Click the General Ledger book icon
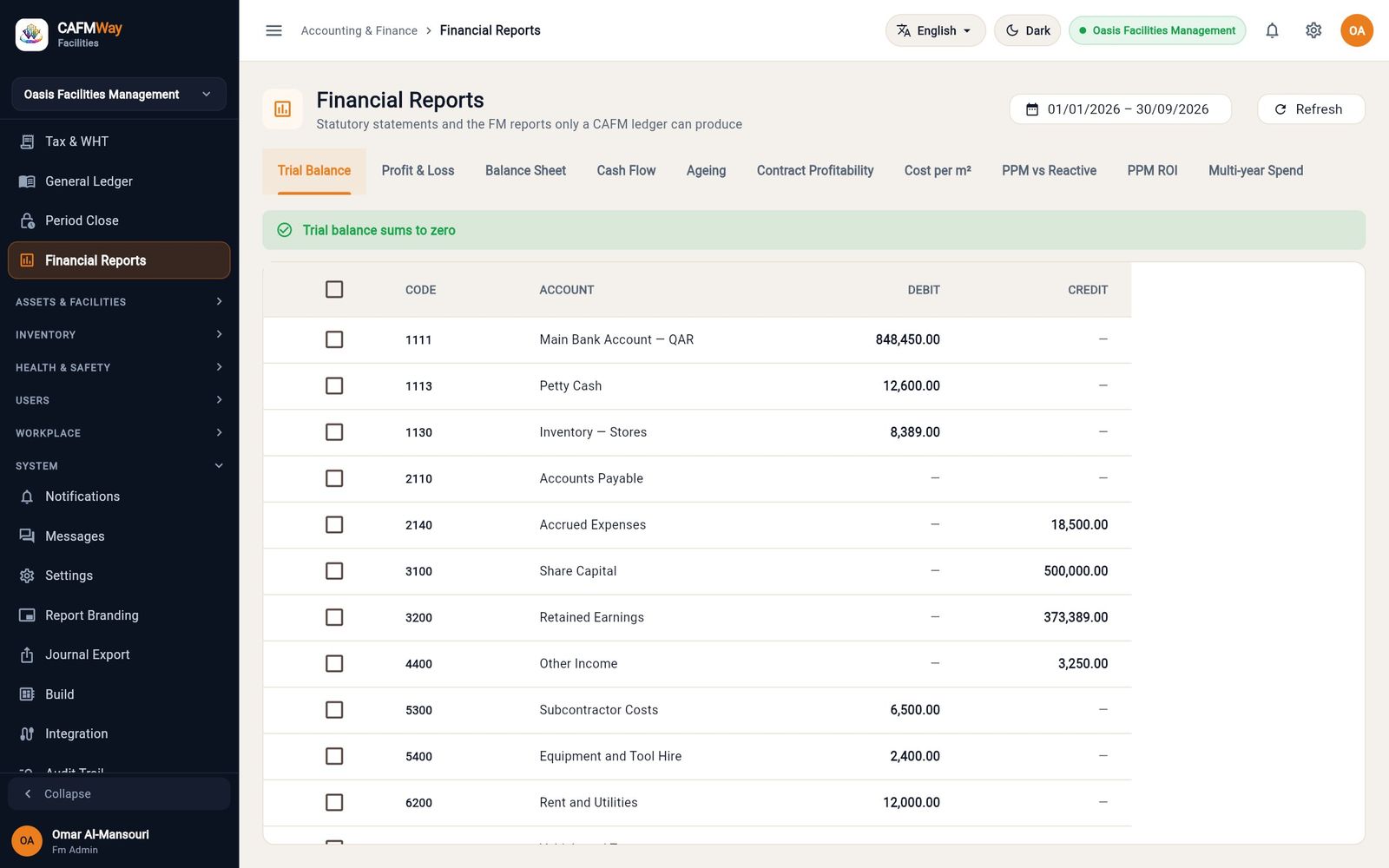Screen dimensions: 1389x868 point(27,181)
